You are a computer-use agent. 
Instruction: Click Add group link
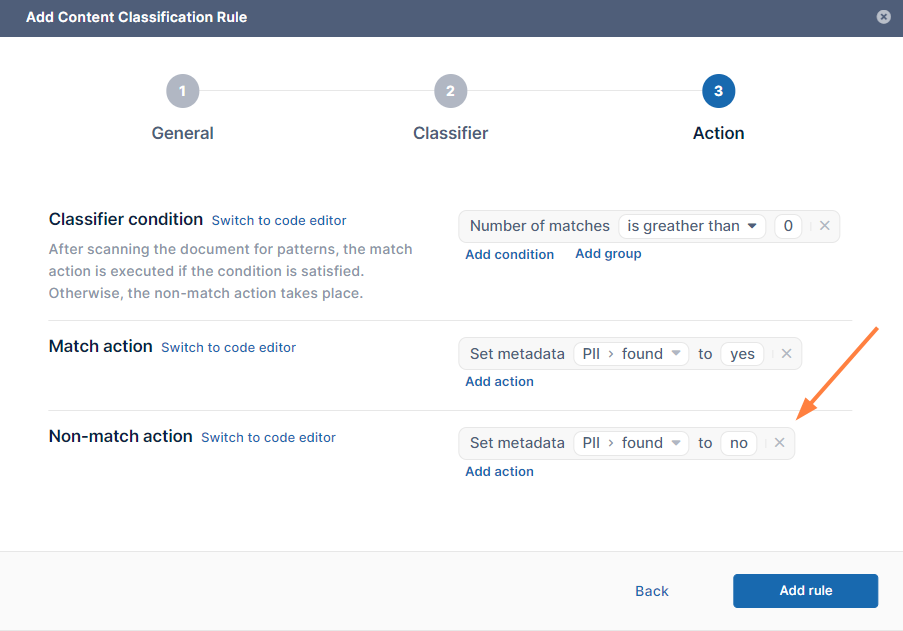608,254
